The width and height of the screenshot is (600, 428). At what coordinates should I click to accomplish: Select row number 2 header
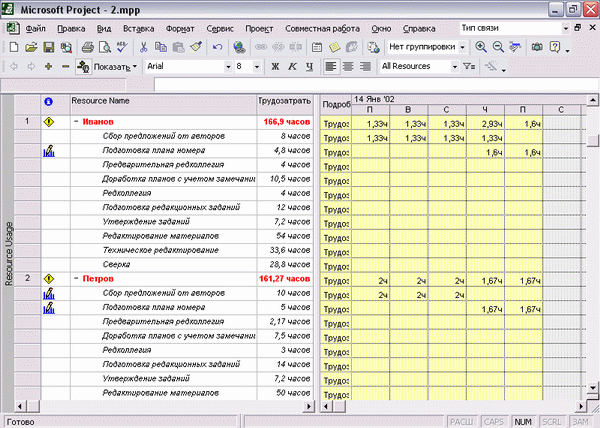tap(27, 278)
